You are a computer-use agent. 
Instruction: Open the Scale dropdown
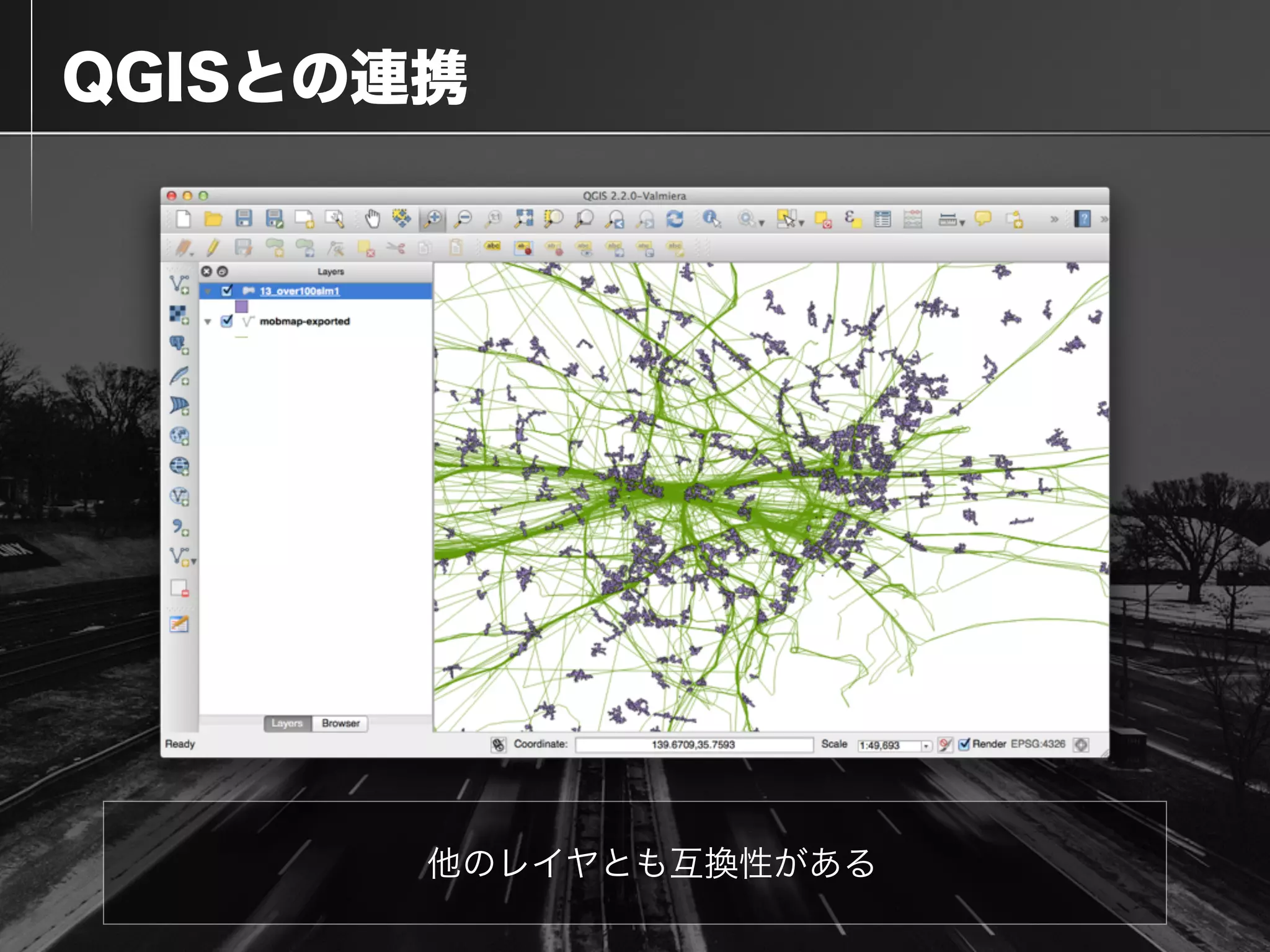coord(926,746)
